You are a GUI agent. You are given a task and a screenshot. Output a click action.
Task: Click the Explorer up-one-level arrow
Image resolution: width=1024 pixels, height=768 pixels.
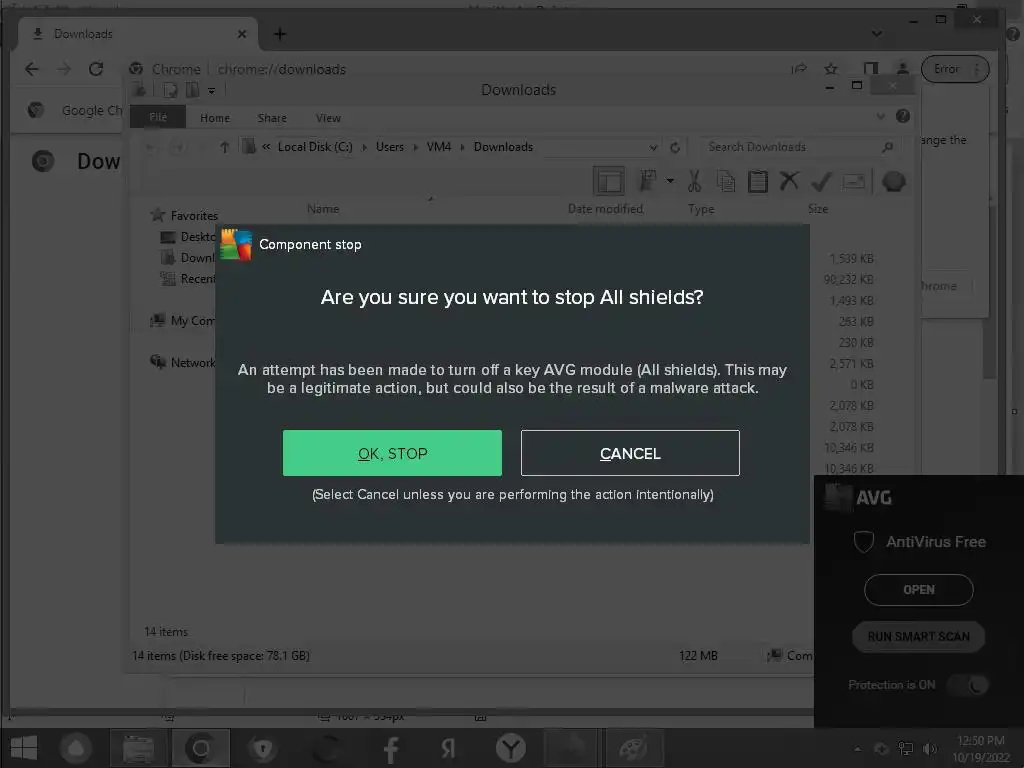click(x=224, y=147)
